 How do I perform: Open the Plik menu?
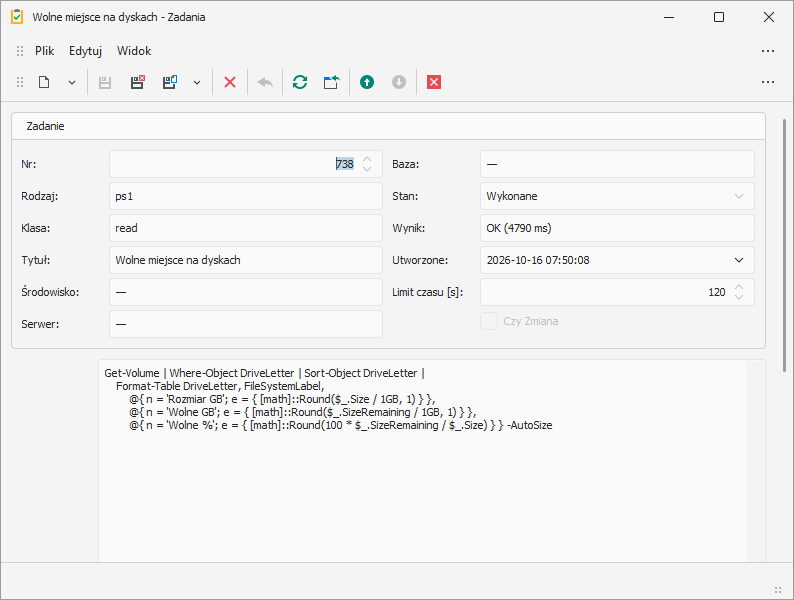45,51
